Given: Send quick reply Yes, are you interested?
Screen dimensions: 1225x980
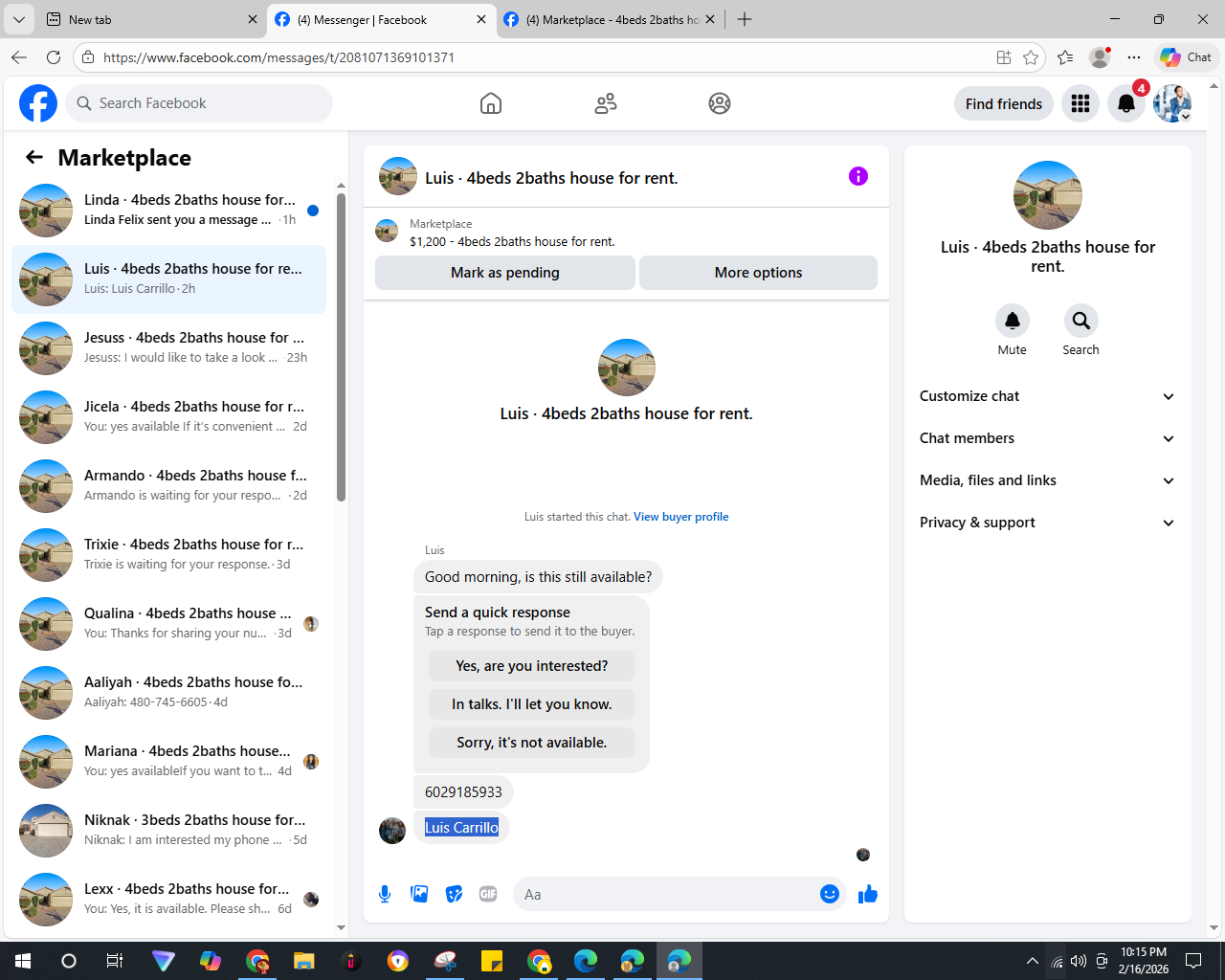Looking at the screenshot, I should click(532, 666).
